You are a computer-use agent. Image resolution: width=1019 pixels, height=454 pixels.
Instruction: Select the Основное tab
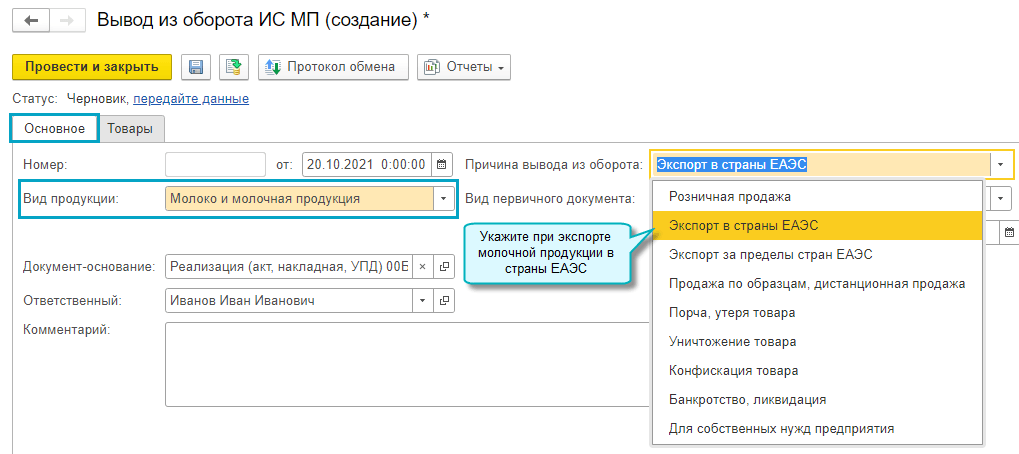coord(54,129)
